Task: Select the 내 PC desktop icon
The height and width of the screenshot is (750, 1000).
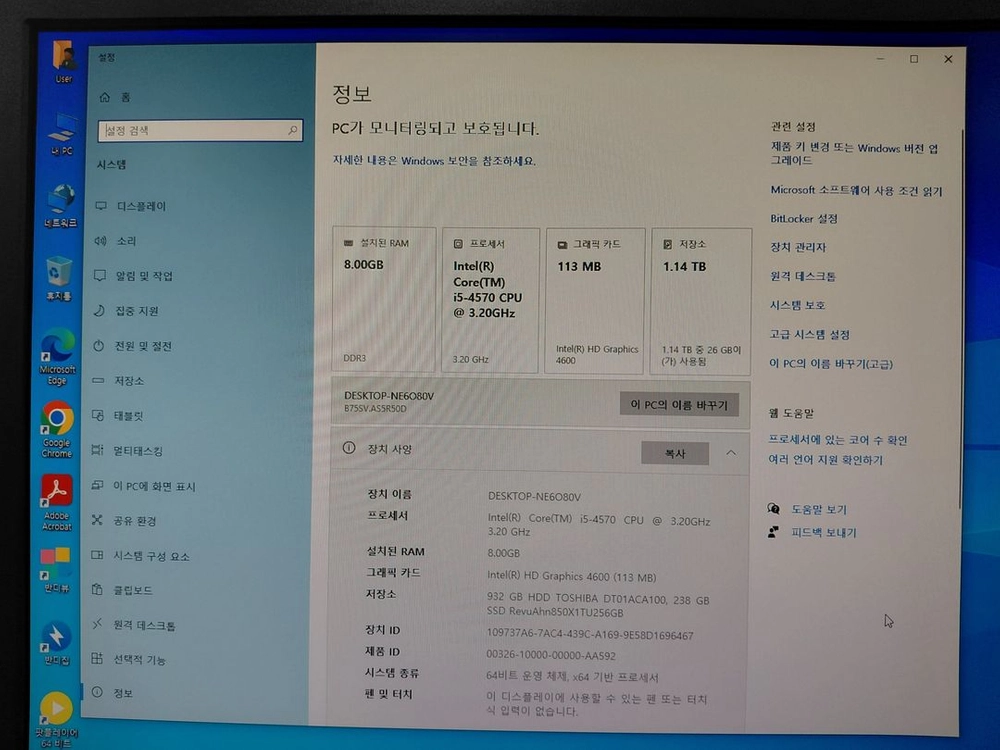Action: 62,135
